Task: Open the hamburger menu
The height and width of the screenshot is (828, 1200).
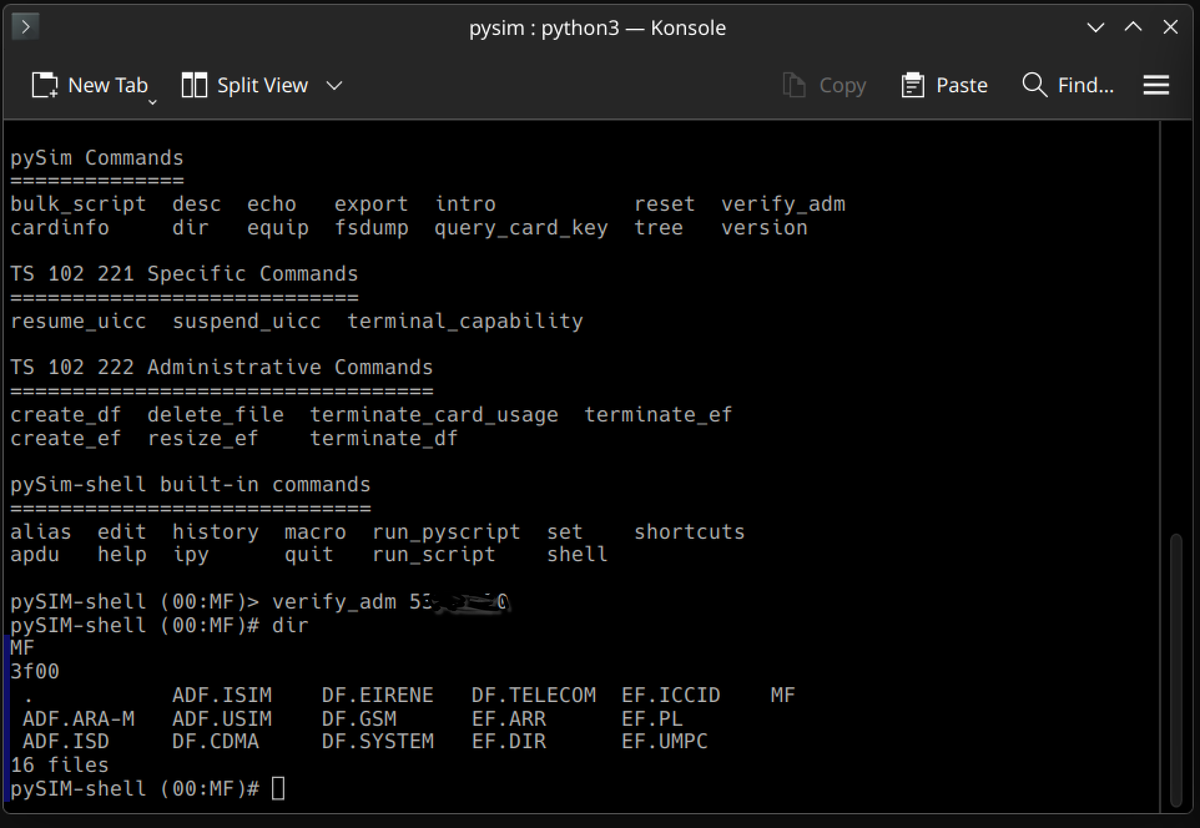Action: (x=1156, y=86)
